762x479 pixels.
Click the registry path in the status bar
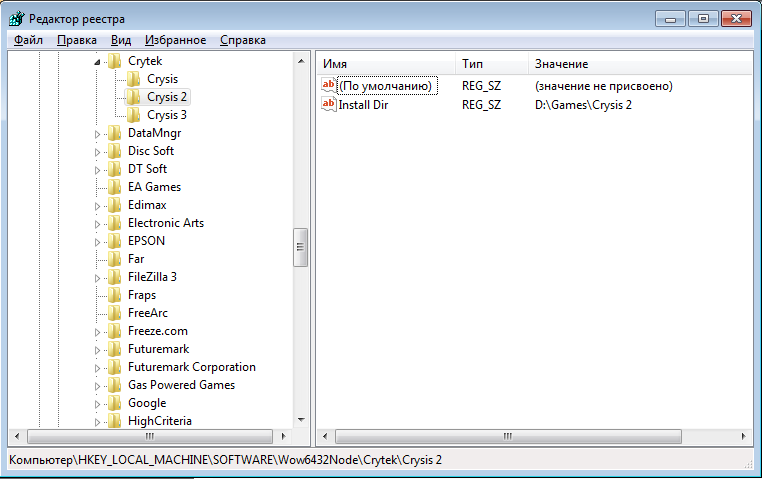[x=225, y=460]
